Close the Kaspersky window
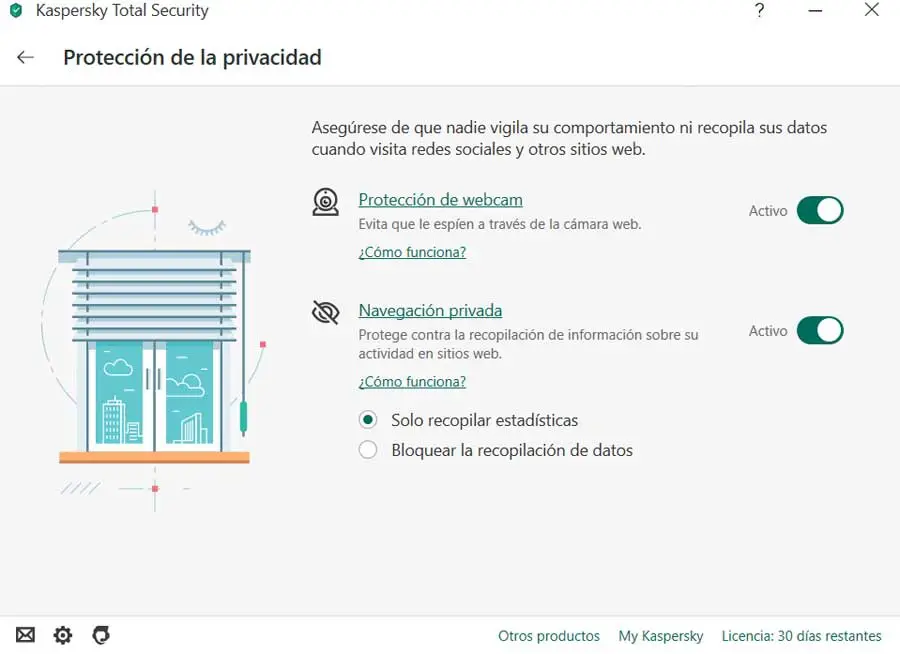The image size is (900, 654). click(x=871, y=10)
